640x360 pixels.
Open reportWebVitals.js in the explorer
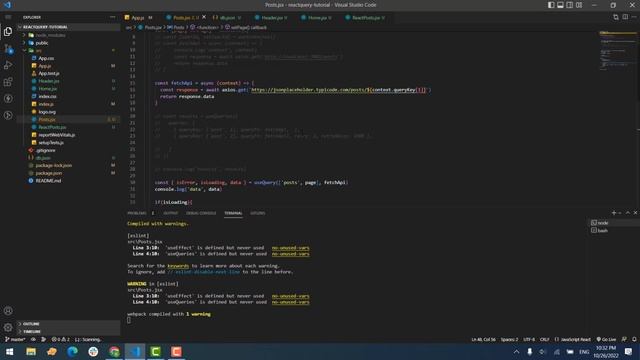(x=57, y=135)
